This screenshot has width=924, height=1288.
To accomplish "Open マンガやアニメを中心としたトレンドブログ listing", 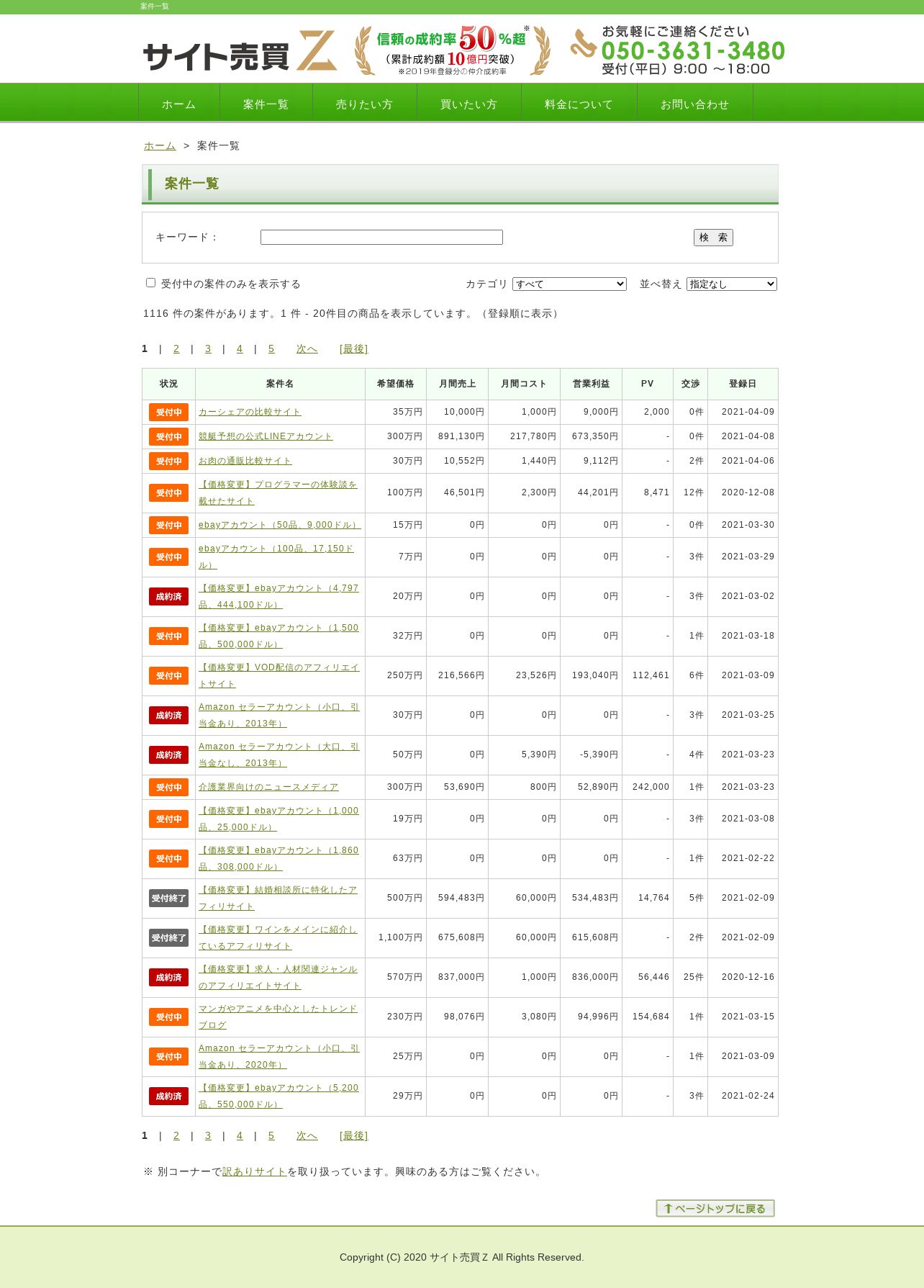I will point(278,1017).
